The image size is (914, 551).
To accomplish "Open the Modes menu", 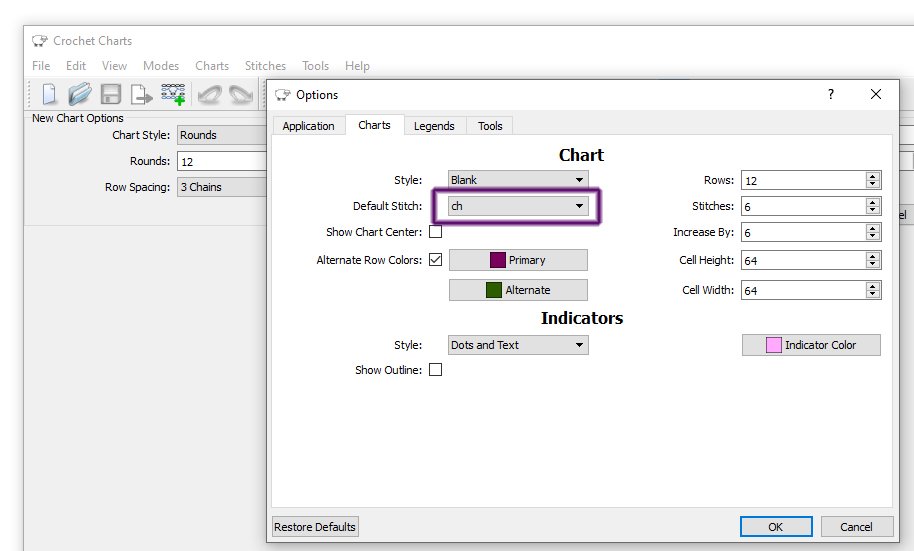I will [161, 66].
